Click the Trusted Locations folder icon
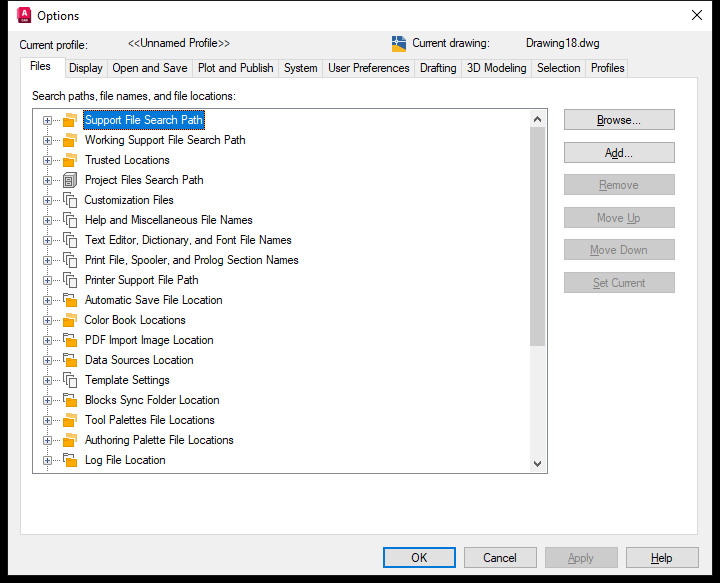This screenshot has width=720, height=583. coord(70,160)
